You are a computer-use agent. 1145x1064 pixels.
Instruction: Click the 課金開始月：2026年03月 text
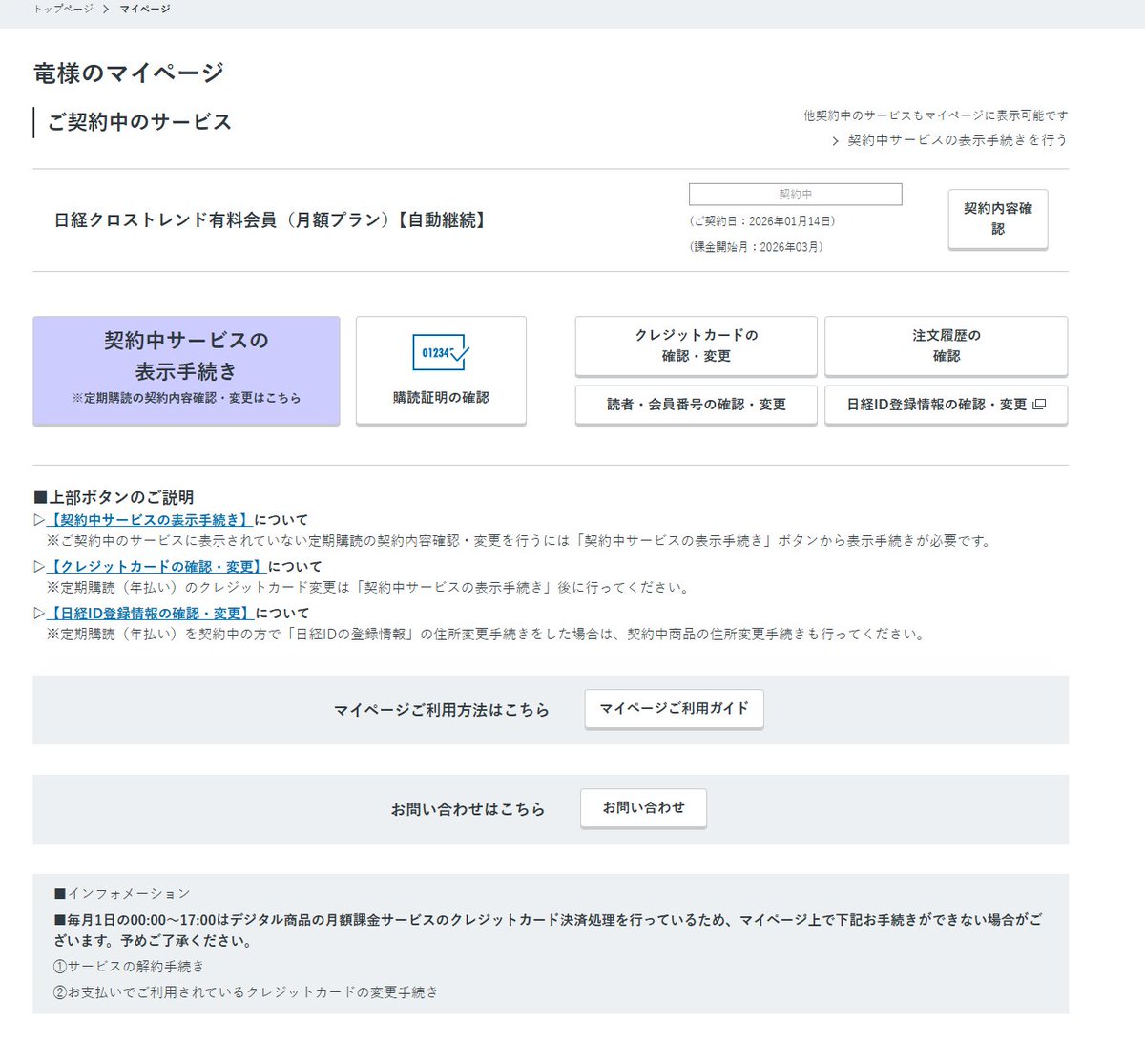[x=756, y=247]
